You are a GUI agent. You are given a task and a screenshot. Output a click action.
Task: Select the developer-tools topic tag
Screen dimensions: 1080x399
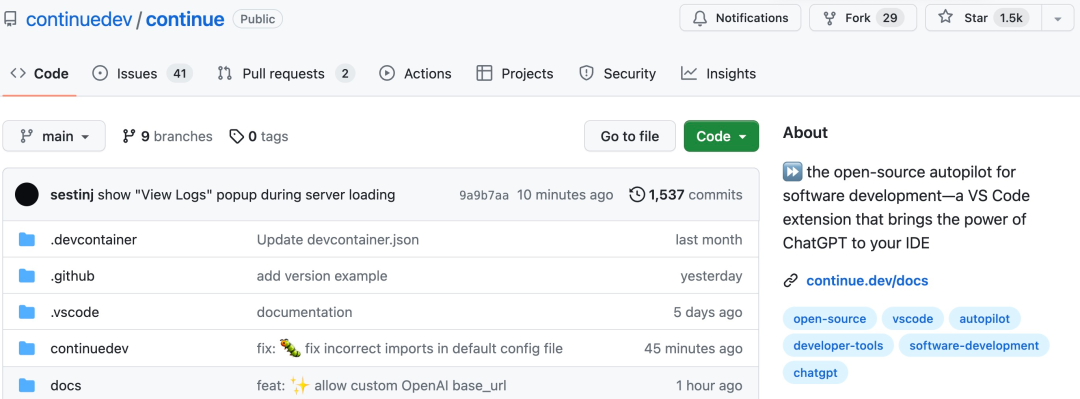point(838,345)
